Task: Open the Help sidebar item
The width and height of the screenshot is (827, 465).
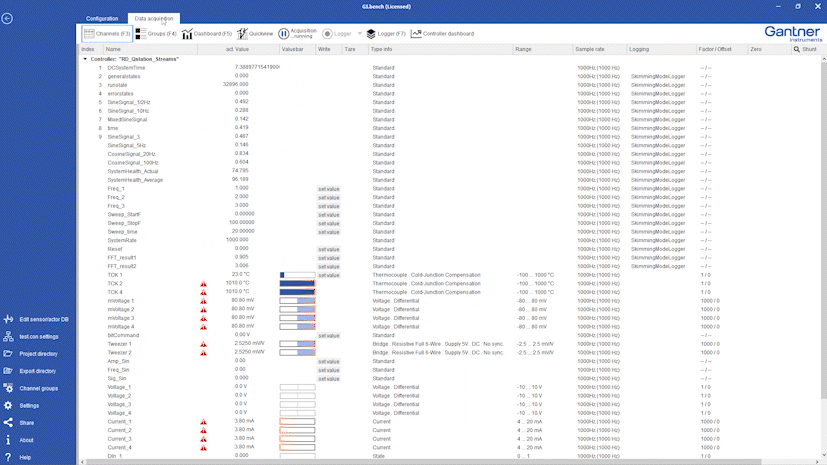Action: [x=17, y=457]
